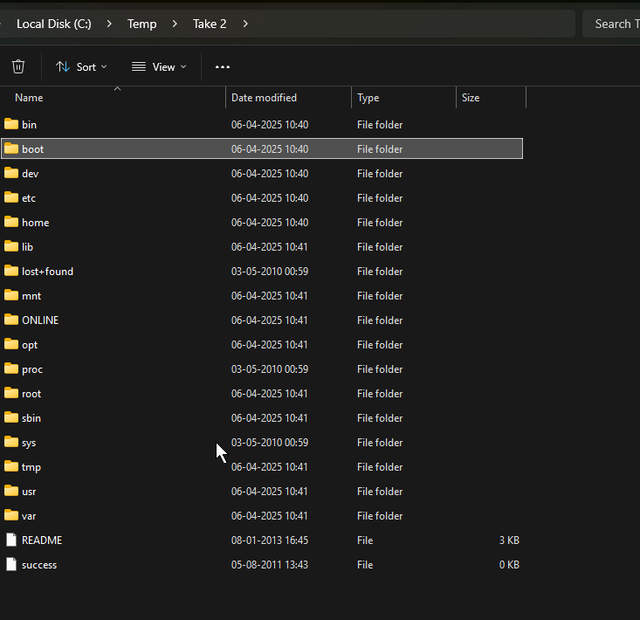This screenshot has width=640, height=620.
Task: Click File folder type in usr row
Action: point(380,491)
